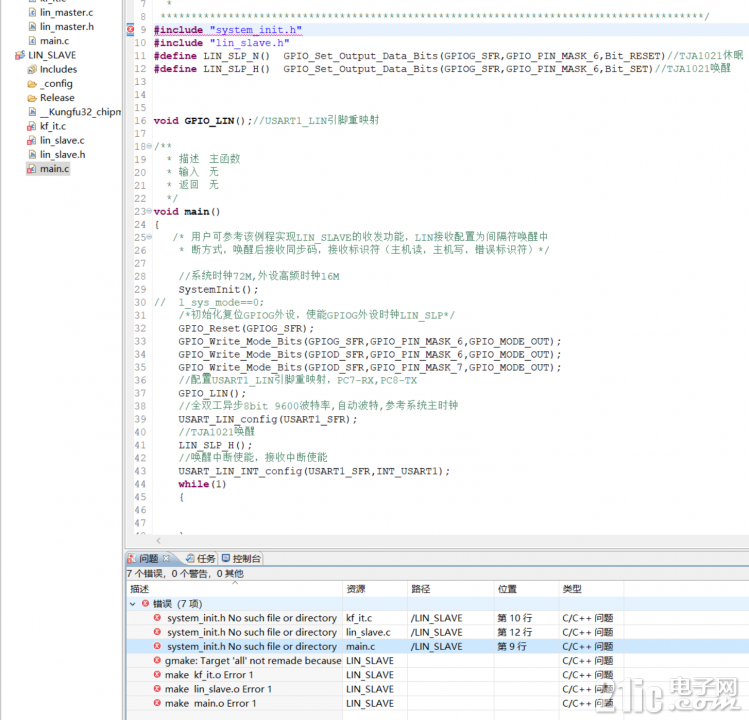The width and height of the screenshot is (749, 720).
Task: Open the Includes folder
Action: point(58,69)
